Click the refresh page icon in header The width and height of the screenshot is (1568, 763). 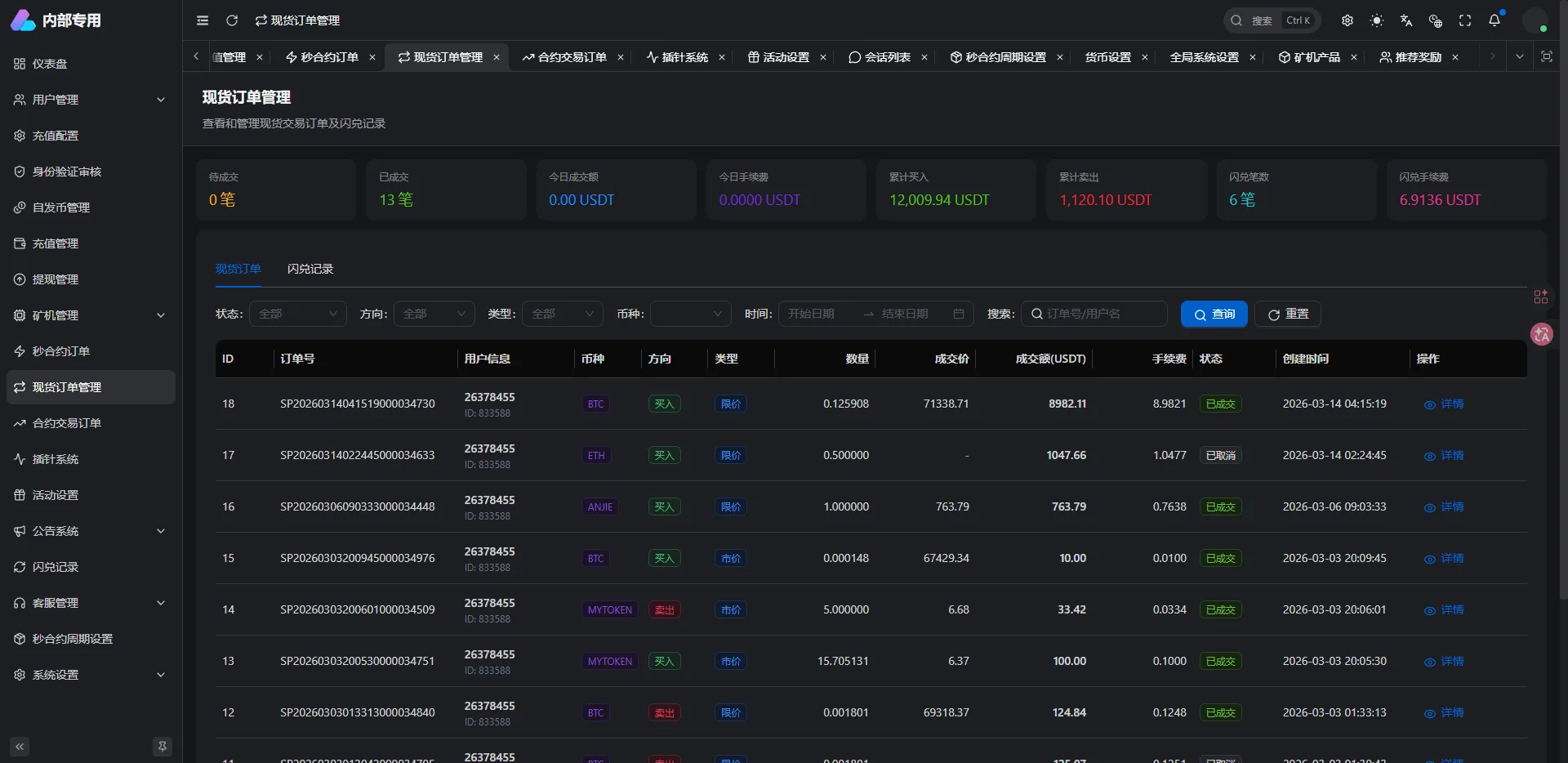232,20
